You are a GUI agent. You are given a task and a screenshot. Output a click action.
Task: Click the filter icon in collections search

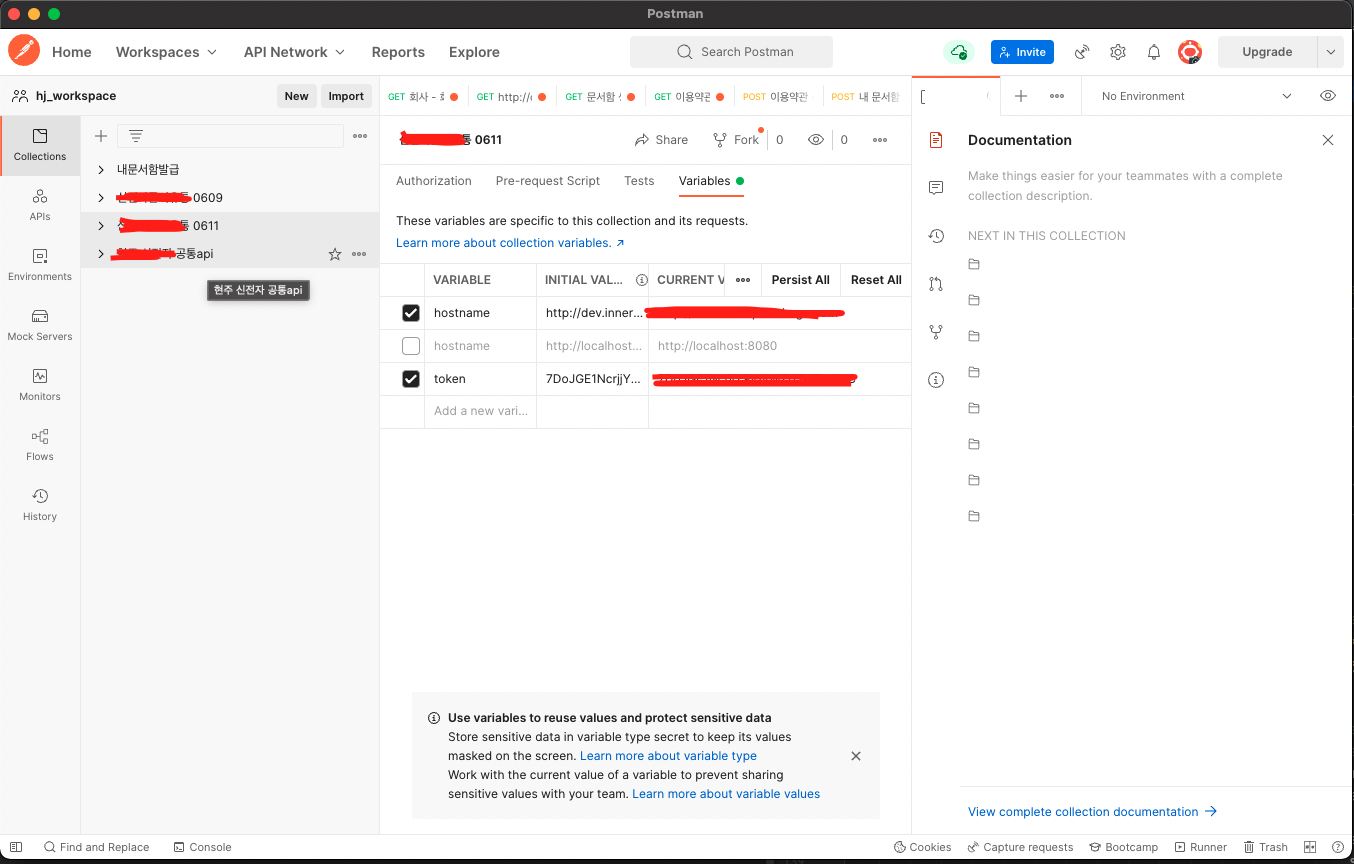136,136
